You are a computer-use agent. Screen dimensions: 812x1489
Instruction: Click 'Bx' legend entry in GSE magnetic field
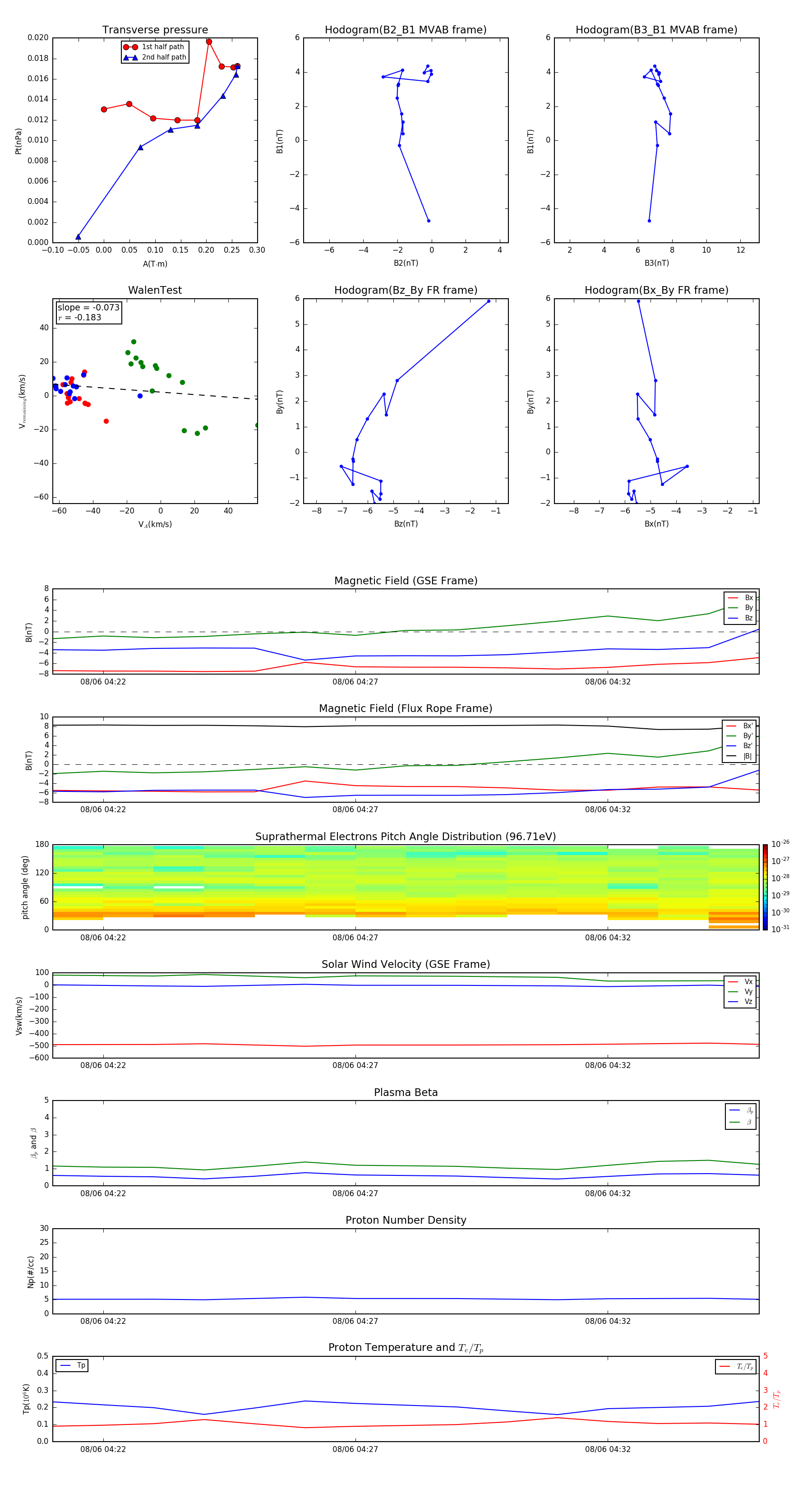pos(740,598)
